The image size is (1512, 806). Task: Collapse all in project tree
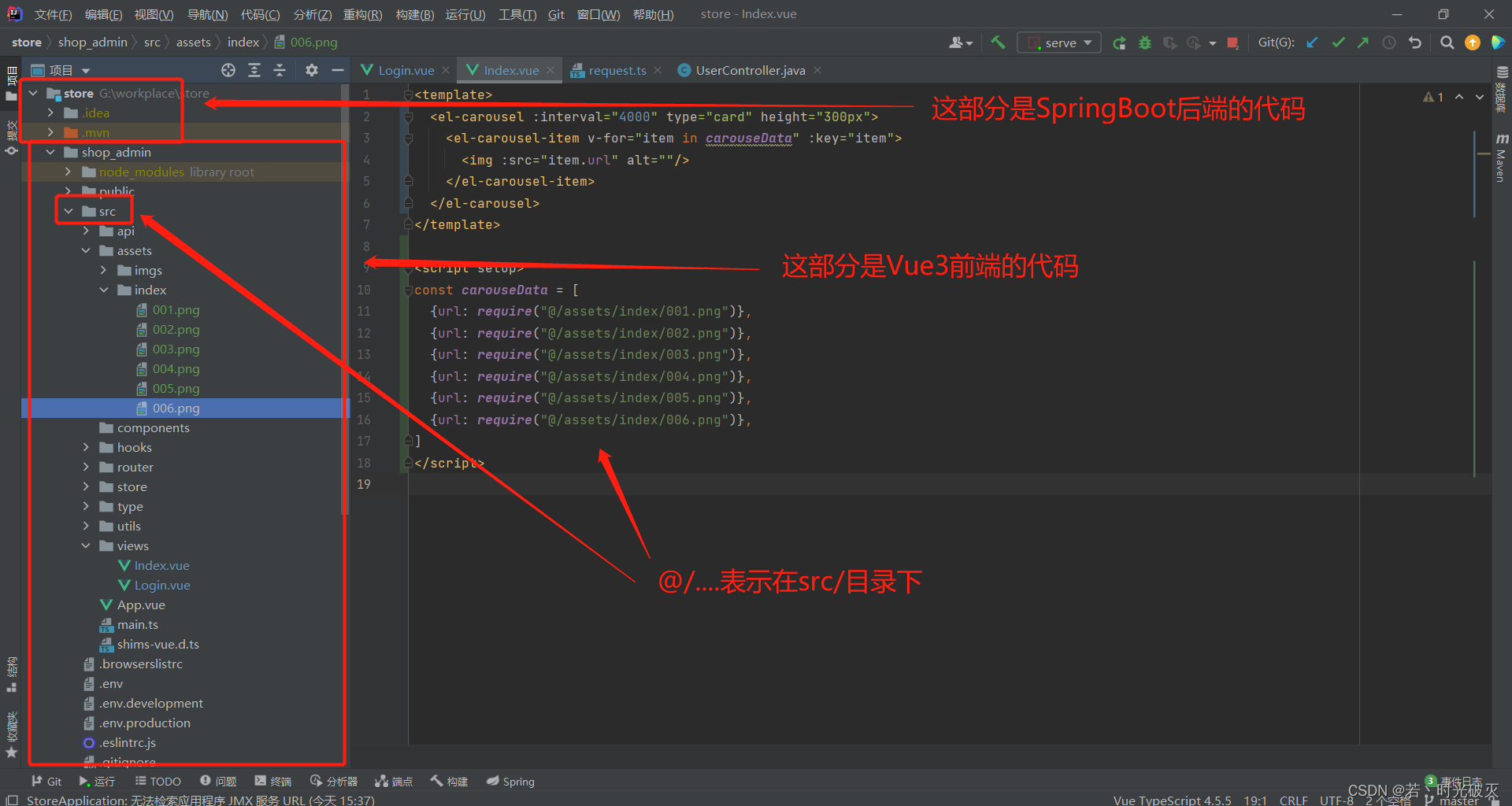point(280,70)
